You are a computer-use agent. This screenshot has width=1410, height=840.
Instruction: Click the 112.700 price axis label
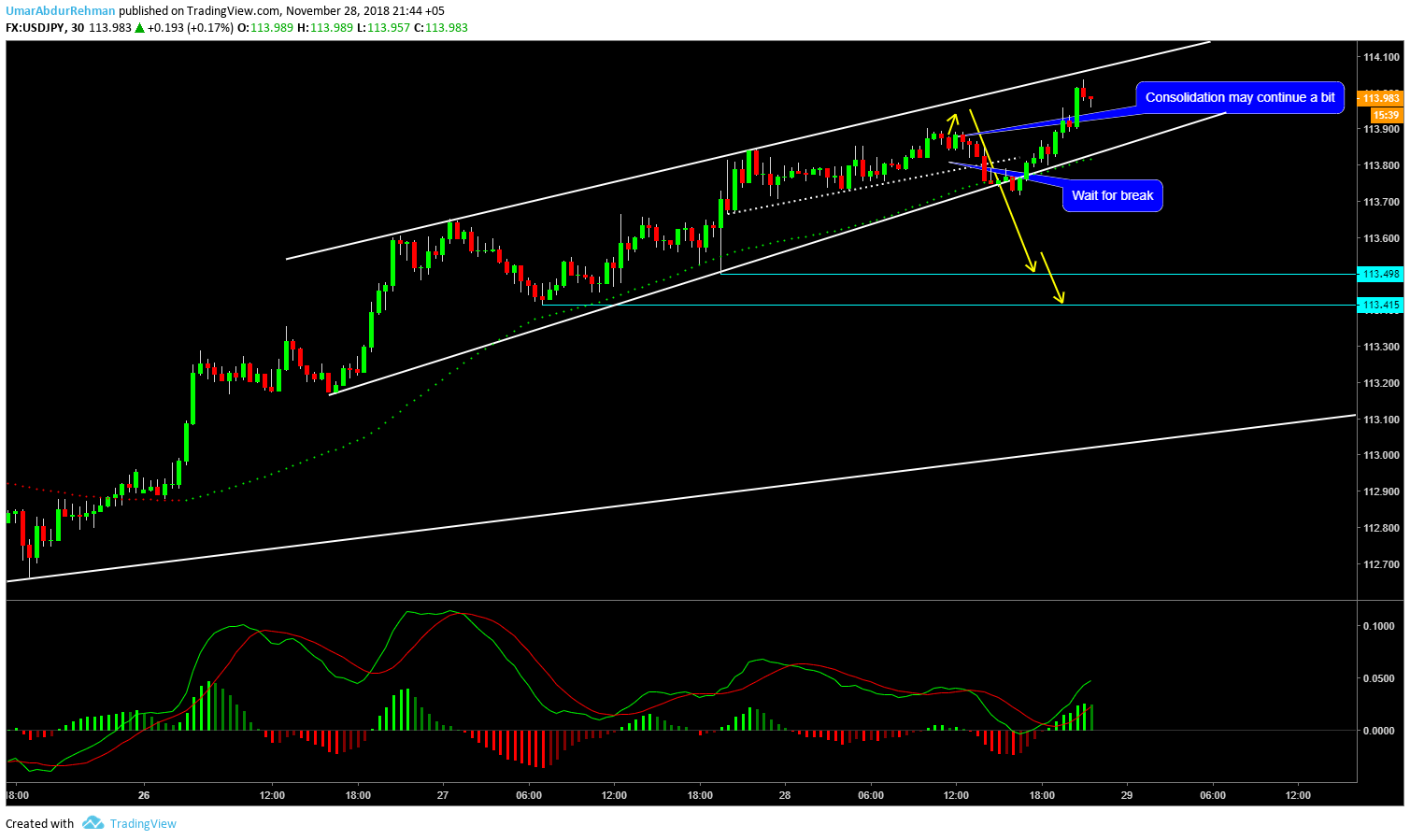[x=1381, y=563]
